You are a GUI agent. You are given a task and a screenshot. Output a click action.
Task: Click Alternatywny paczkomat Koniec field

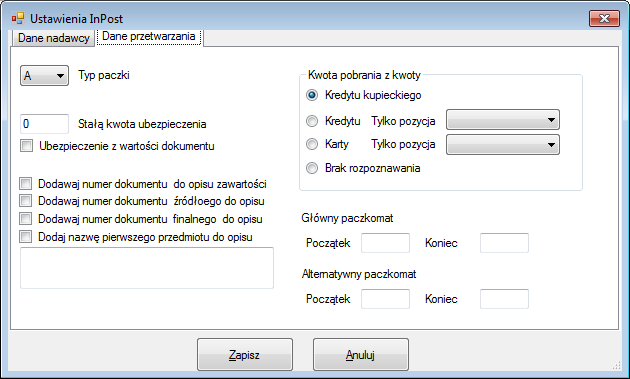[504, 299]
